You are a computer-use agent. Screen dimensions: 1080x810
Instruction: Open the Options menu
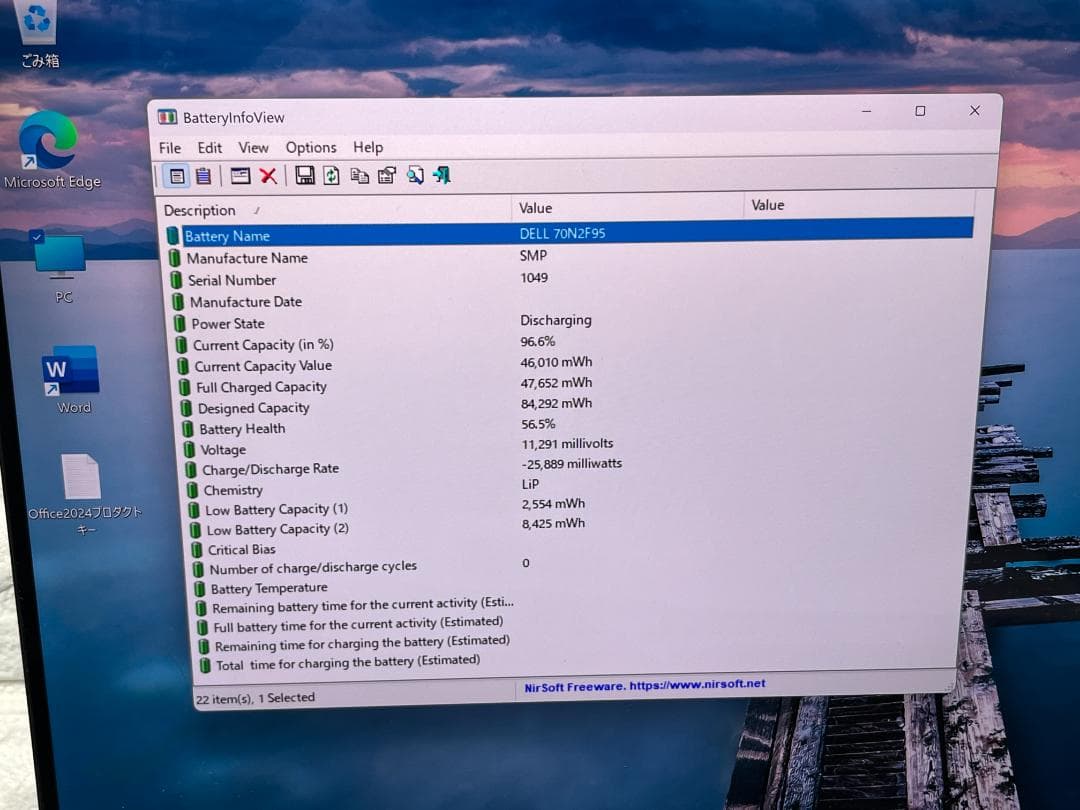coord(311,148)
